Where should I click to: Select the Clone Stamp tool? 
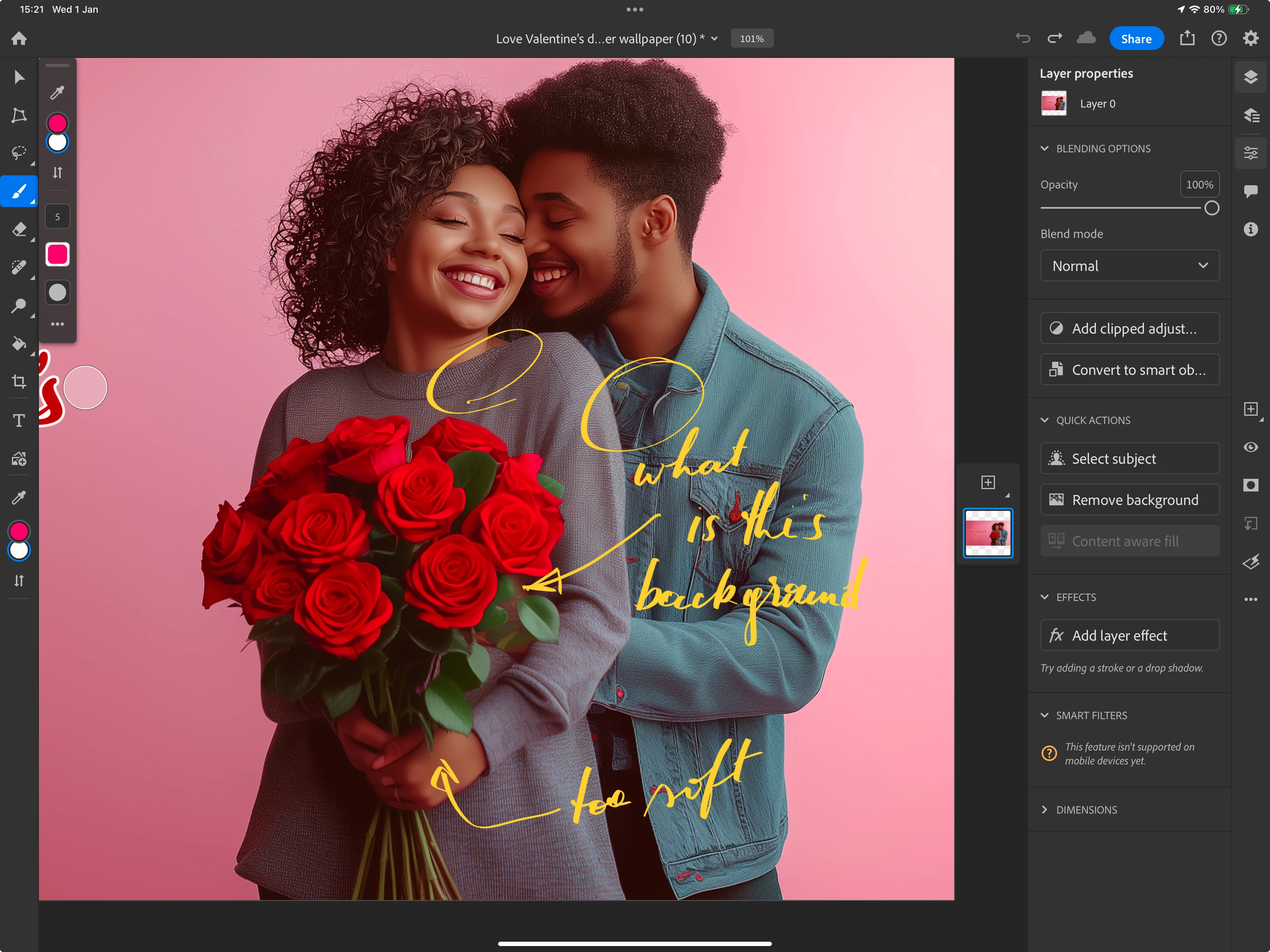(19, 305)
